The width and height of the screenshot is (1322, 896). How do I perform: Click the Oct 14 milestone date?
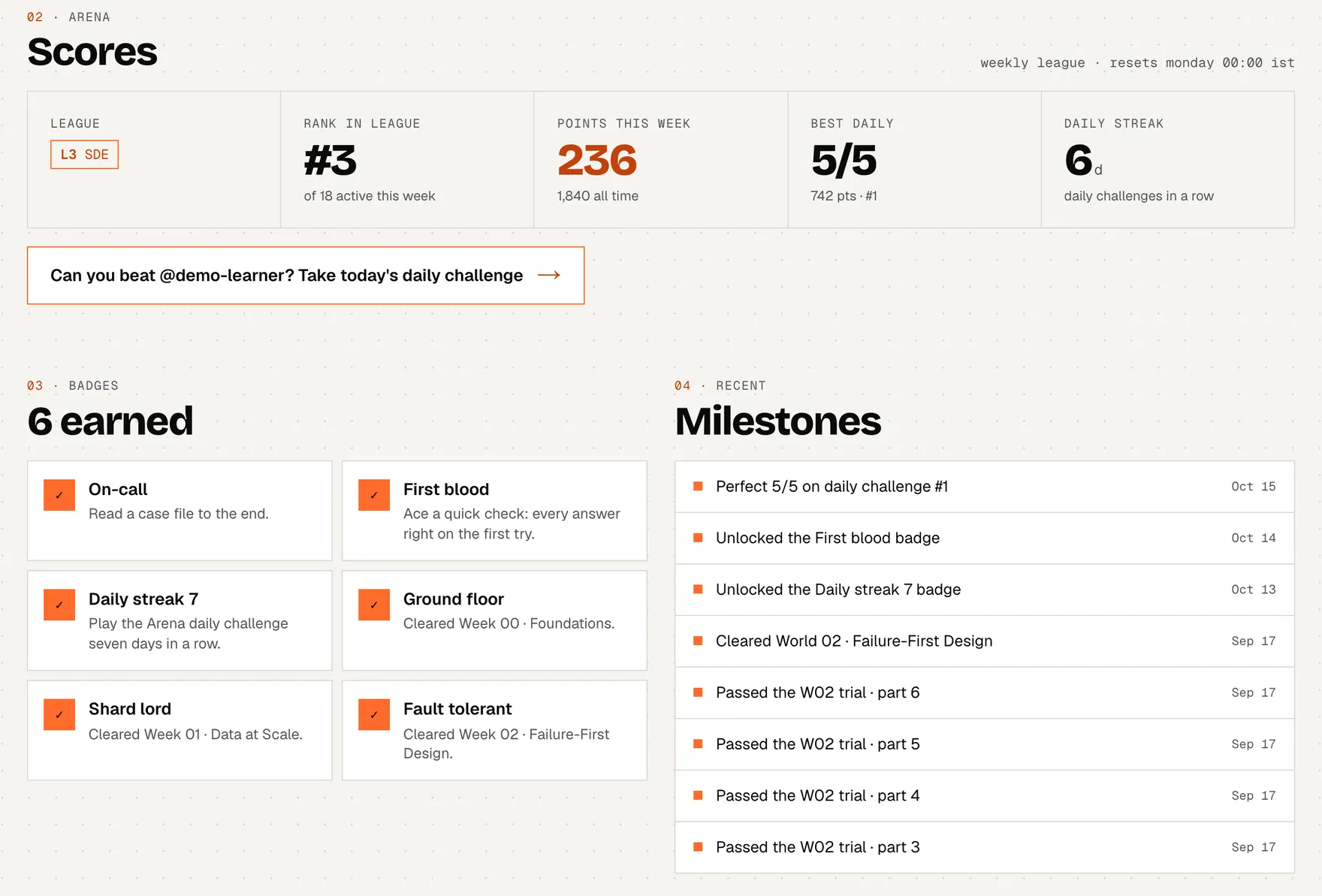(x=1254, y=538)
